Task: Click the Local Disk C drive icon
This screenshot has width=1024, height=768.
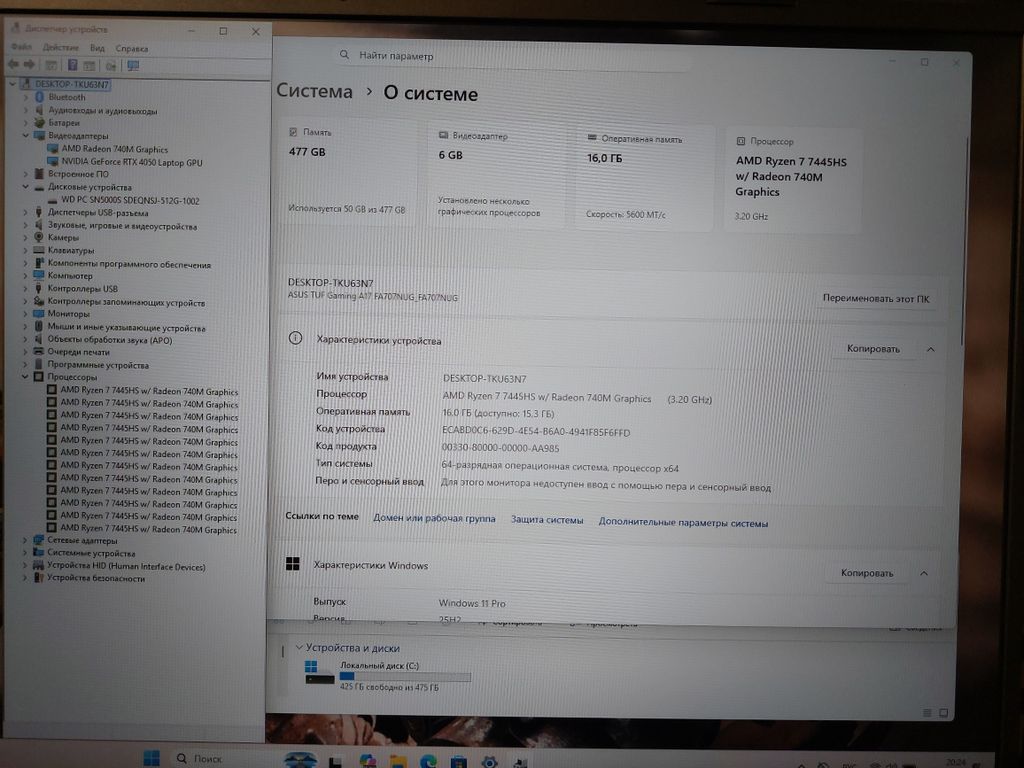Action: pyautogui.click(x=319, y=673)
